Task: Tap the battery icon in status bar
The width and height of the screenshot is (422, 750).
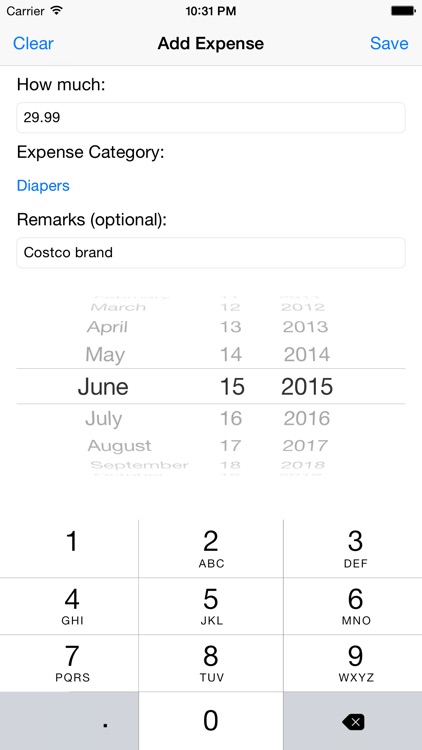Action: click(x=403, y=11)
